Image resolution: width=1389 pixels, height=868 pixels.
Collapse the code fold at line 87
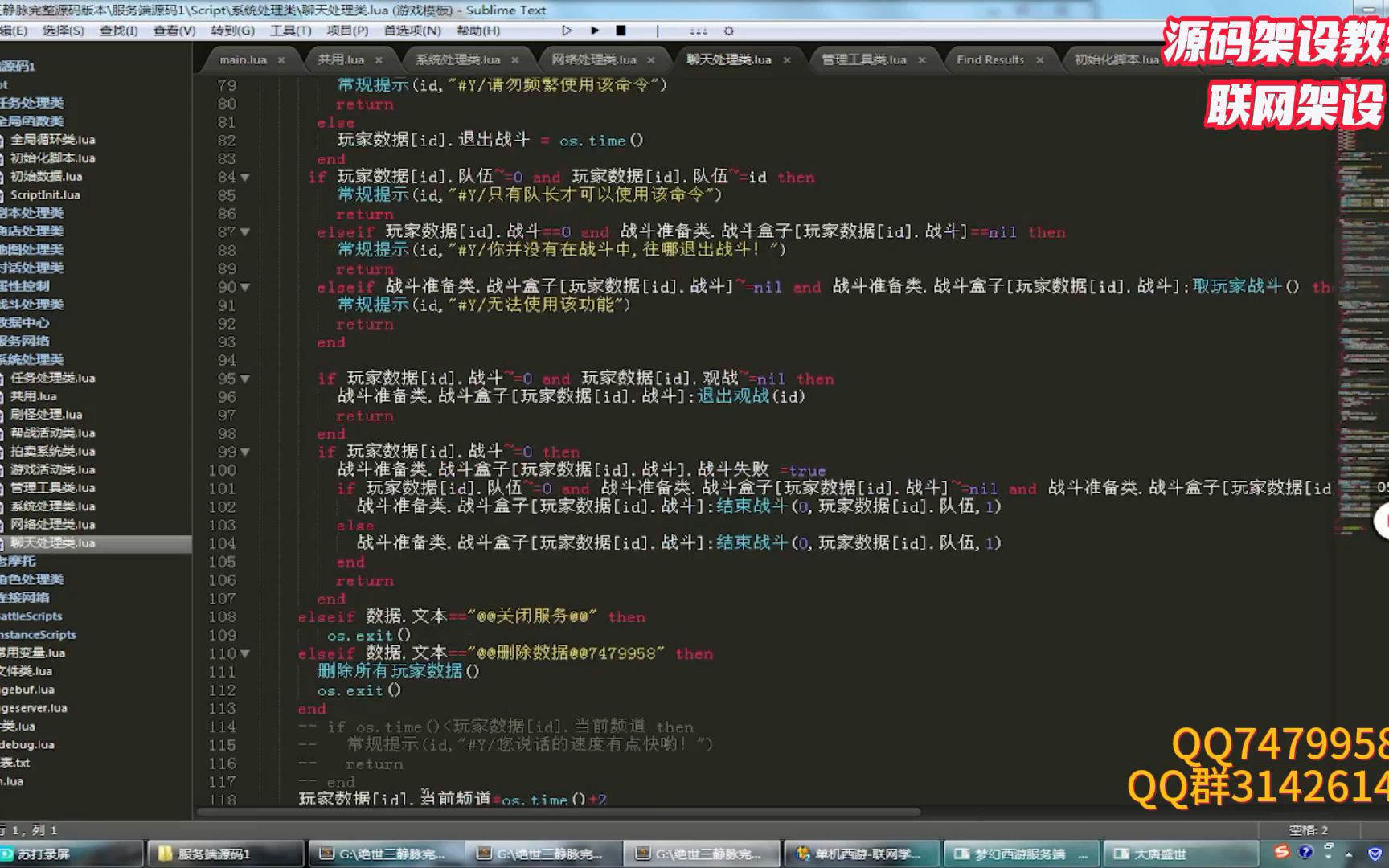(x=245, y=232)
